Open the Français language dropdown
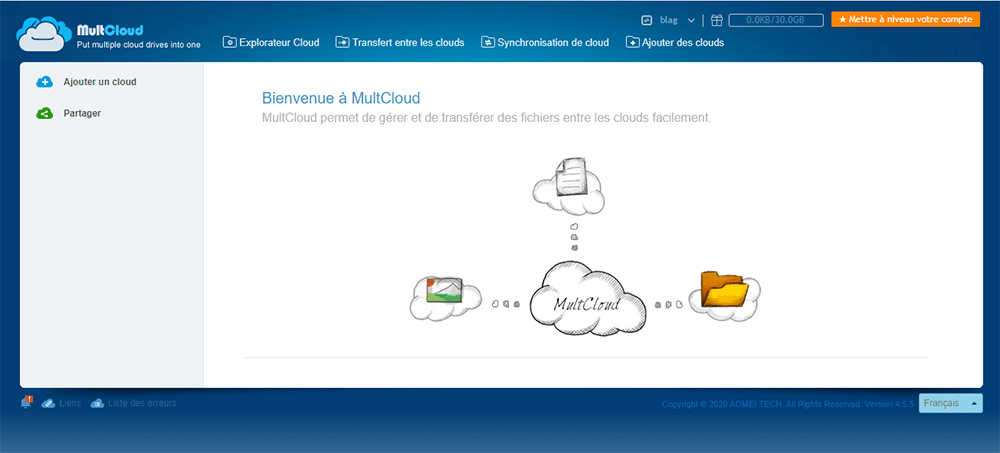Viewport: 1000px width, 453px height. click(x=950, y=403)
